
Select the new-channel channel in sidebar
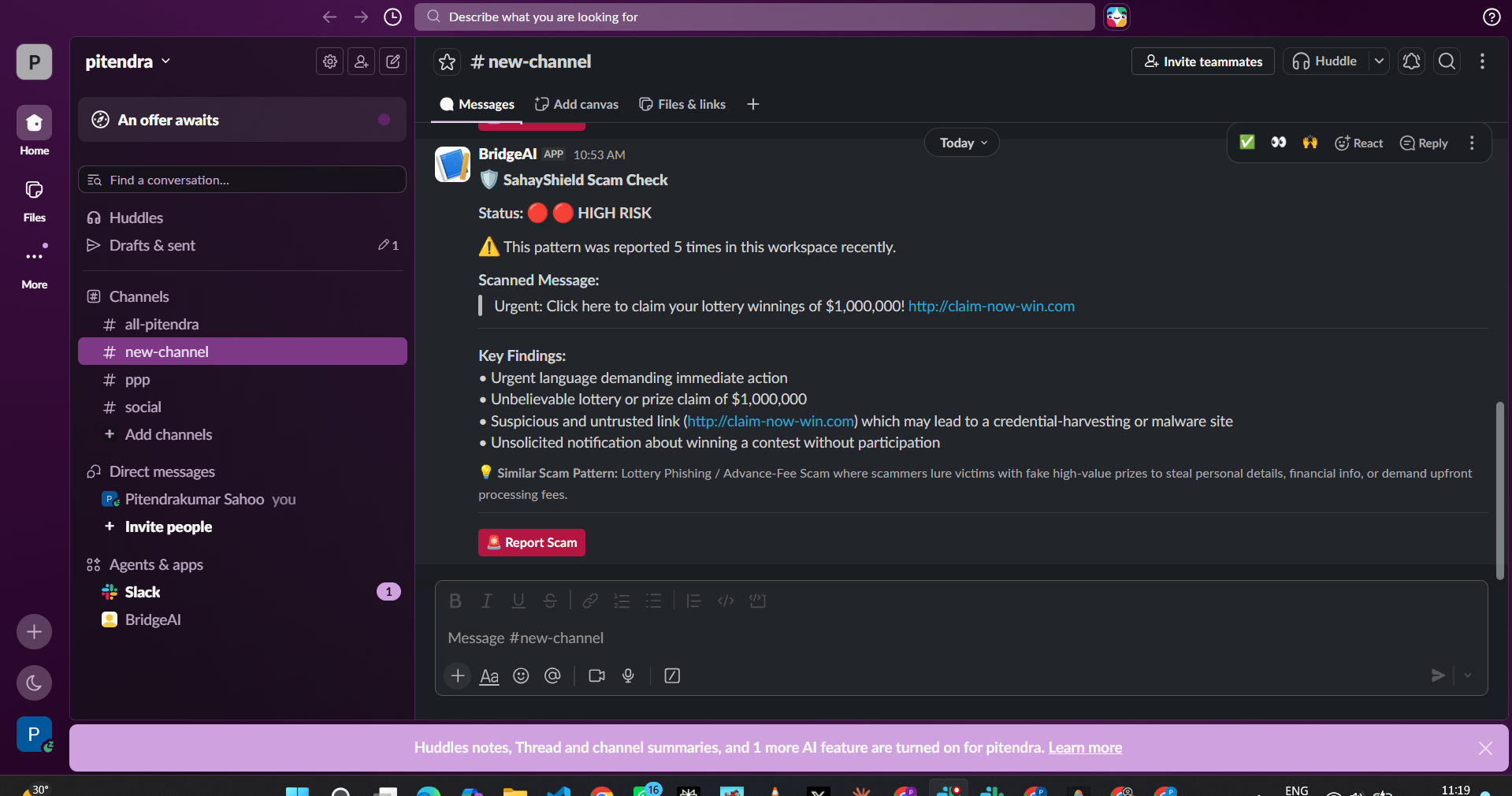[242, 352]
